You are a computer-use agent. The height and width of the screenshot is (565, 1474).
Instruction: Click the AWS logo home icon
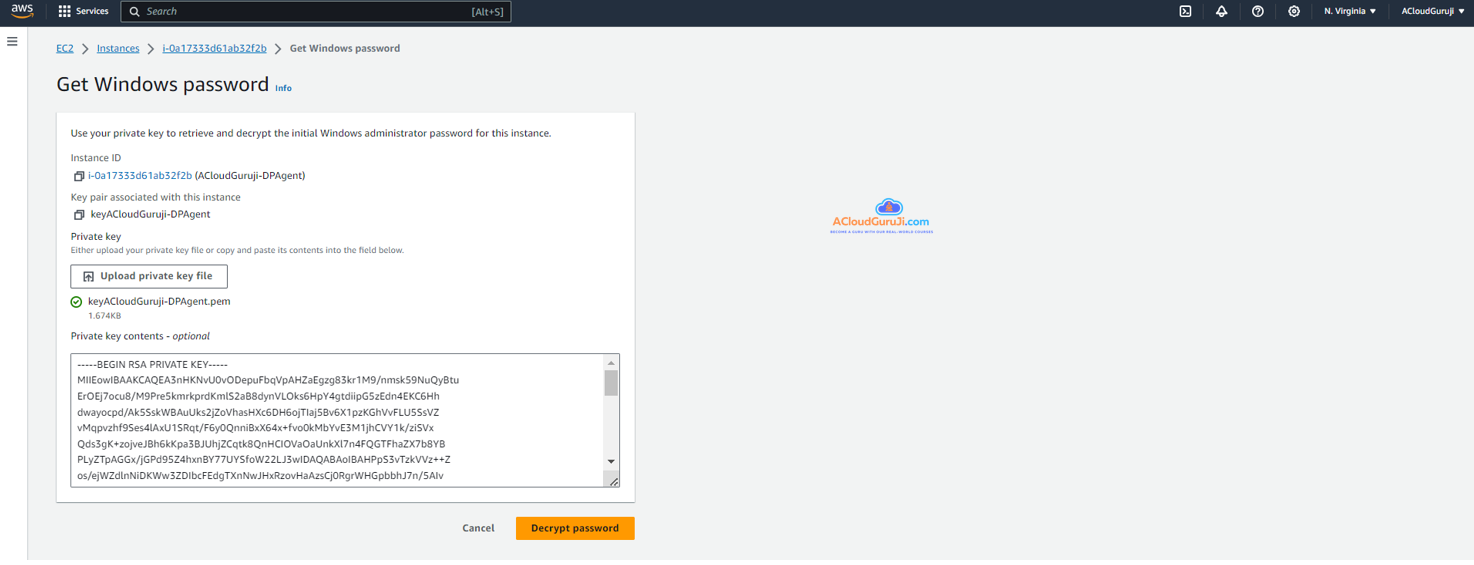point(22,11)
